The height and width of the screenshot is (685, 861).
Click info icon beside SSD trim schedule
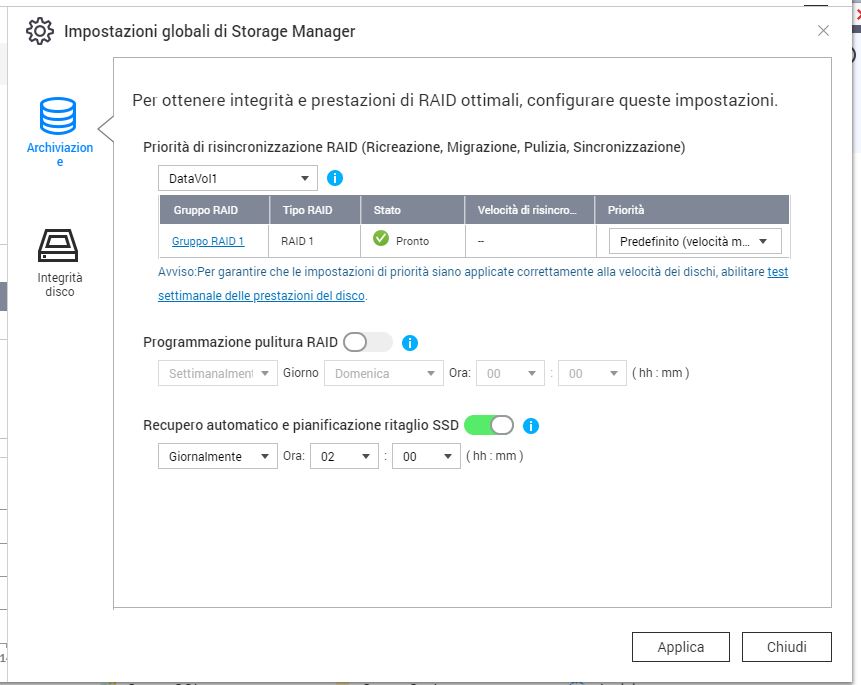(531, 425)
